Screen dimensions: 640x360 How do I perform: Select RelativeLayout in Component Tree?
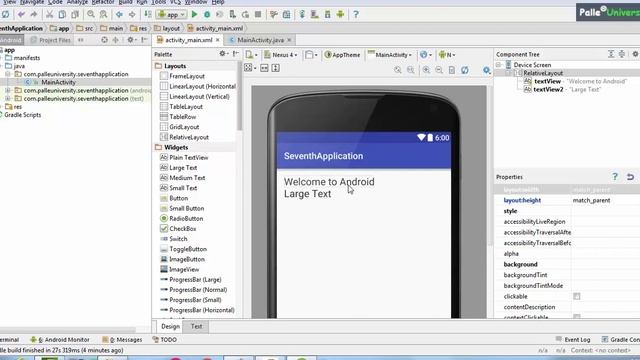[x=543, y=73]
